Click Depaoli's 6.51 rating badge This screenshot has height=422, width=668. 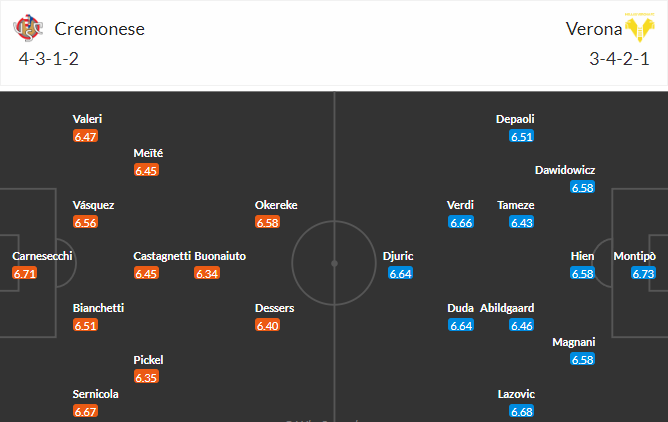coord(522,136)
